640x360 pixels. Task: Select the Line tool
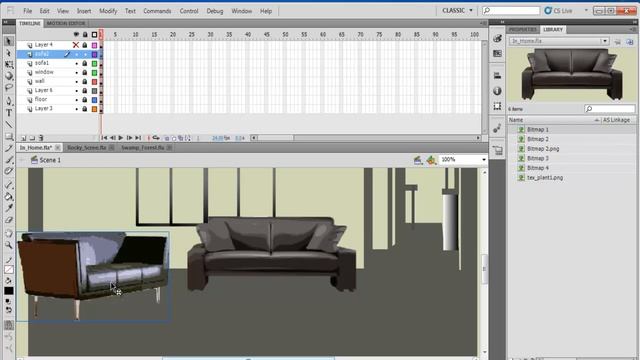click(9, 124)
